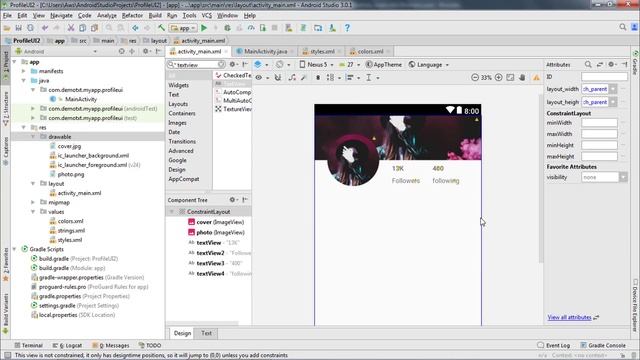The width and height of the screenshot is (640, 360).
Task: Open the layout_width value dropdown
Action: (x=613, y=89)
